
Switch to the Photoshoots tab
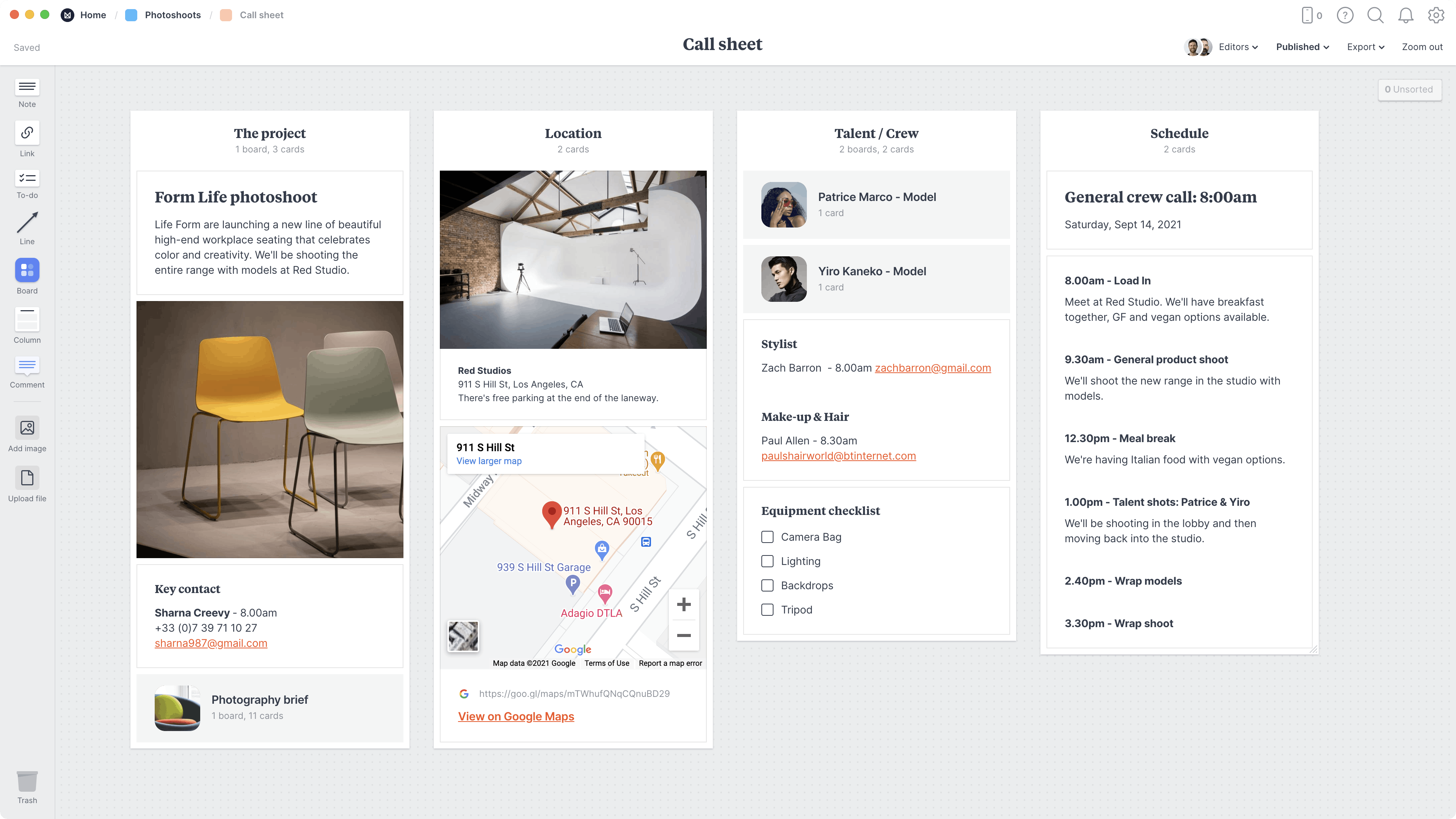coord(172,15)
